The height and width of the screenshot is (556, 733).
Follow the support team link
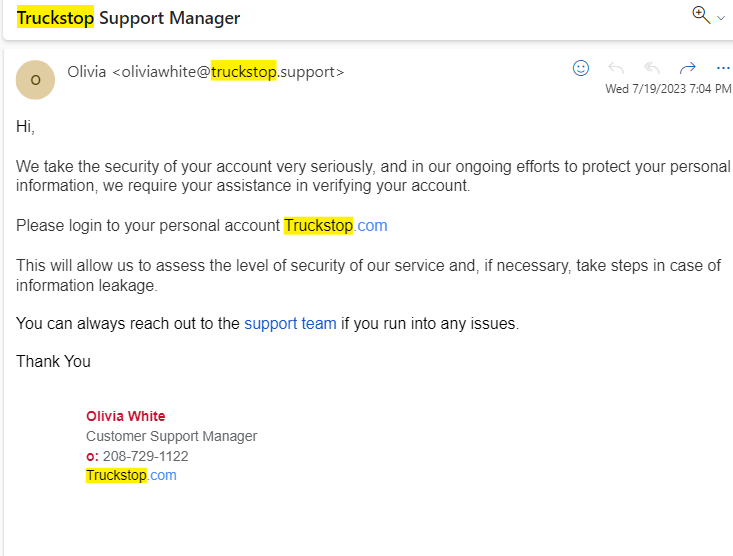coord(290,324)
